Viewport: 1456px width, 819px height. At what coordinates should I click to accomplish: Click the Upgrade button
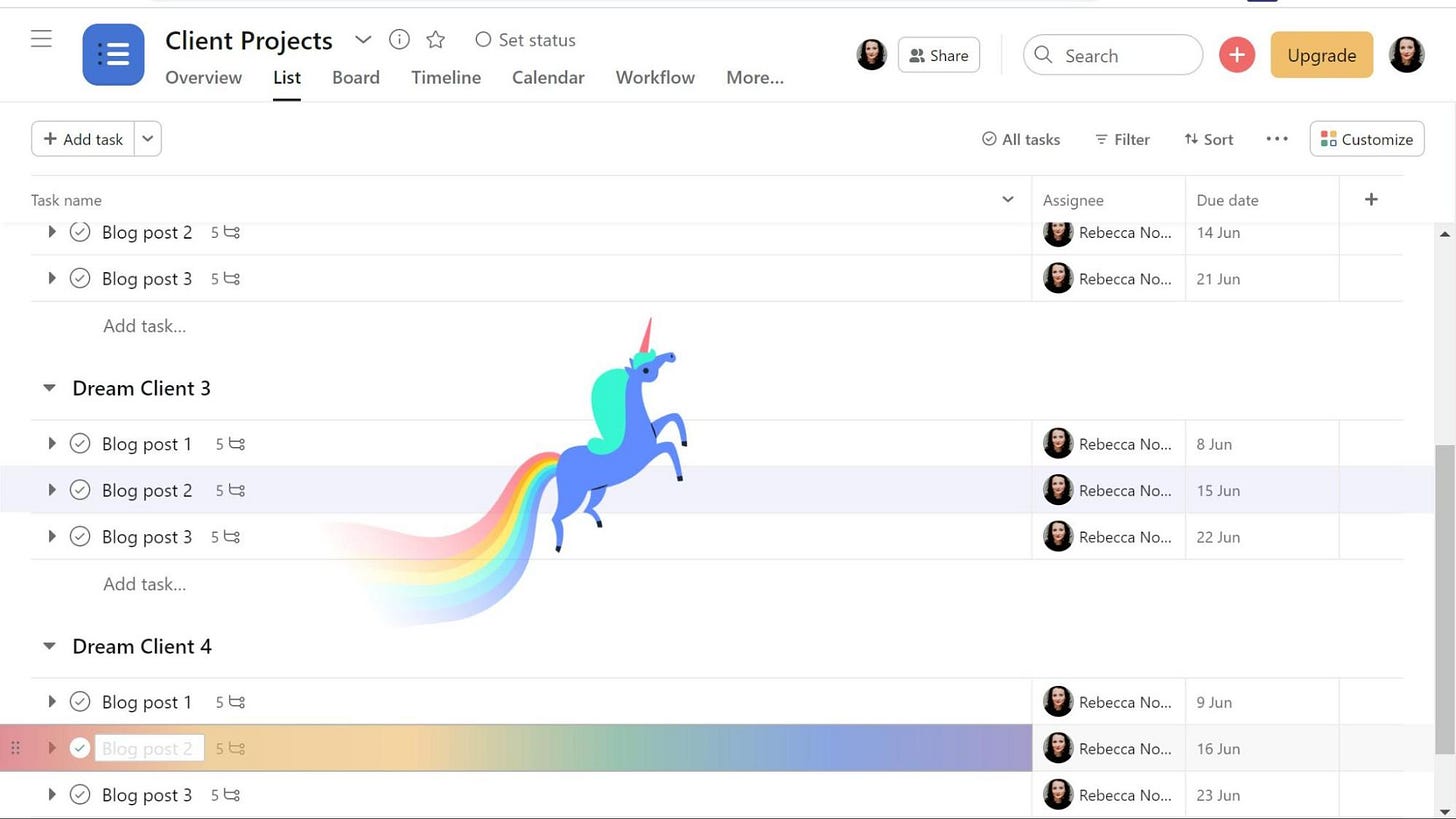tap(1321, 55)
